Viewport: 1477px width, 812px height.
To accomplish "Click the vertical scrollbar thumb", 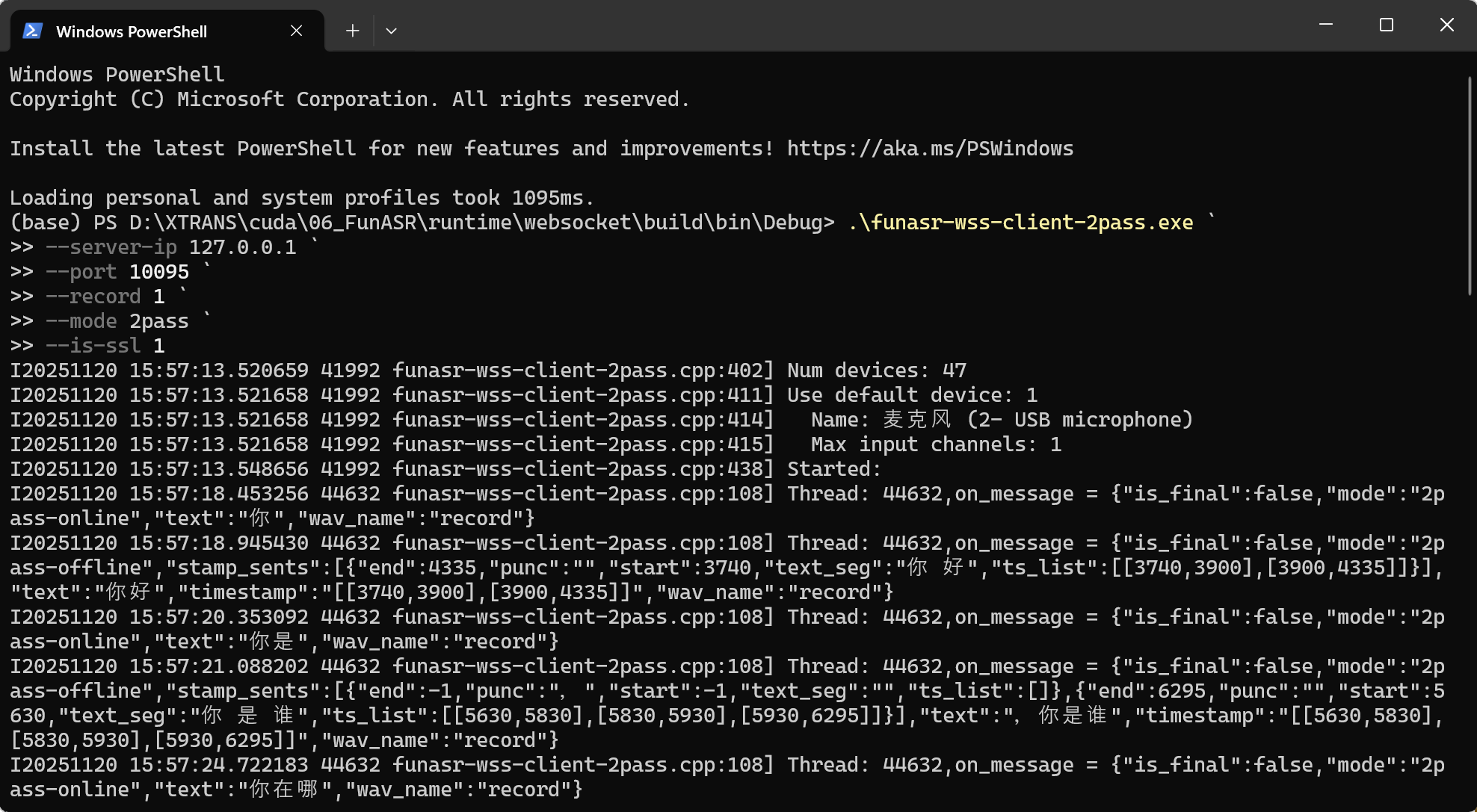I will pyautogui.click(x=1470, y=187).
